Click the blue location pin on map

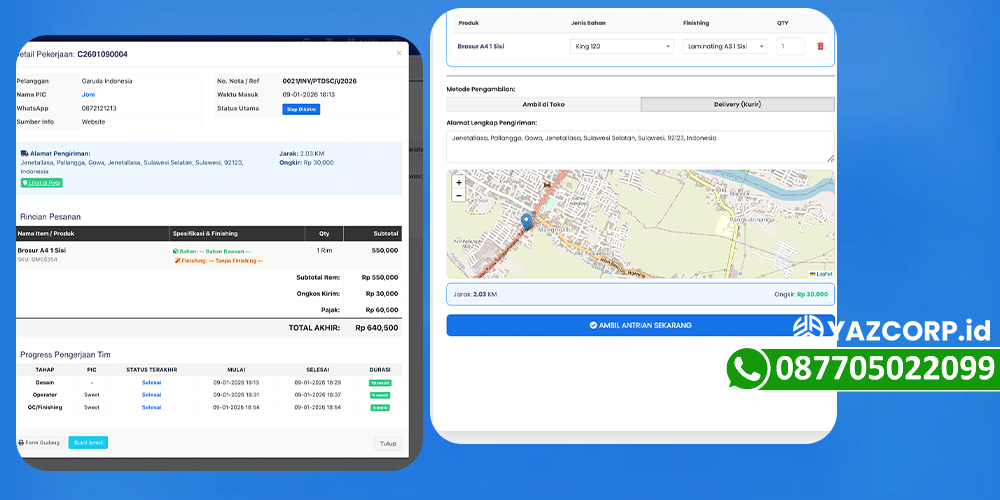click(x=527, y=222)
